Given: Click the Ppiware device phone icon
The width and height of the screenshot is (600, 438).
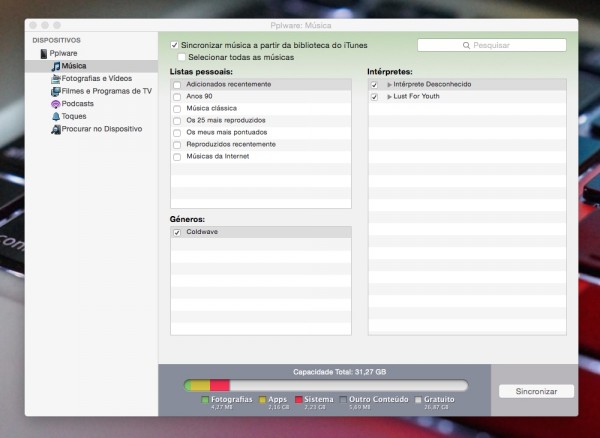Looking at the screenshot, I should pyautogui.click(x=44, y=54).
